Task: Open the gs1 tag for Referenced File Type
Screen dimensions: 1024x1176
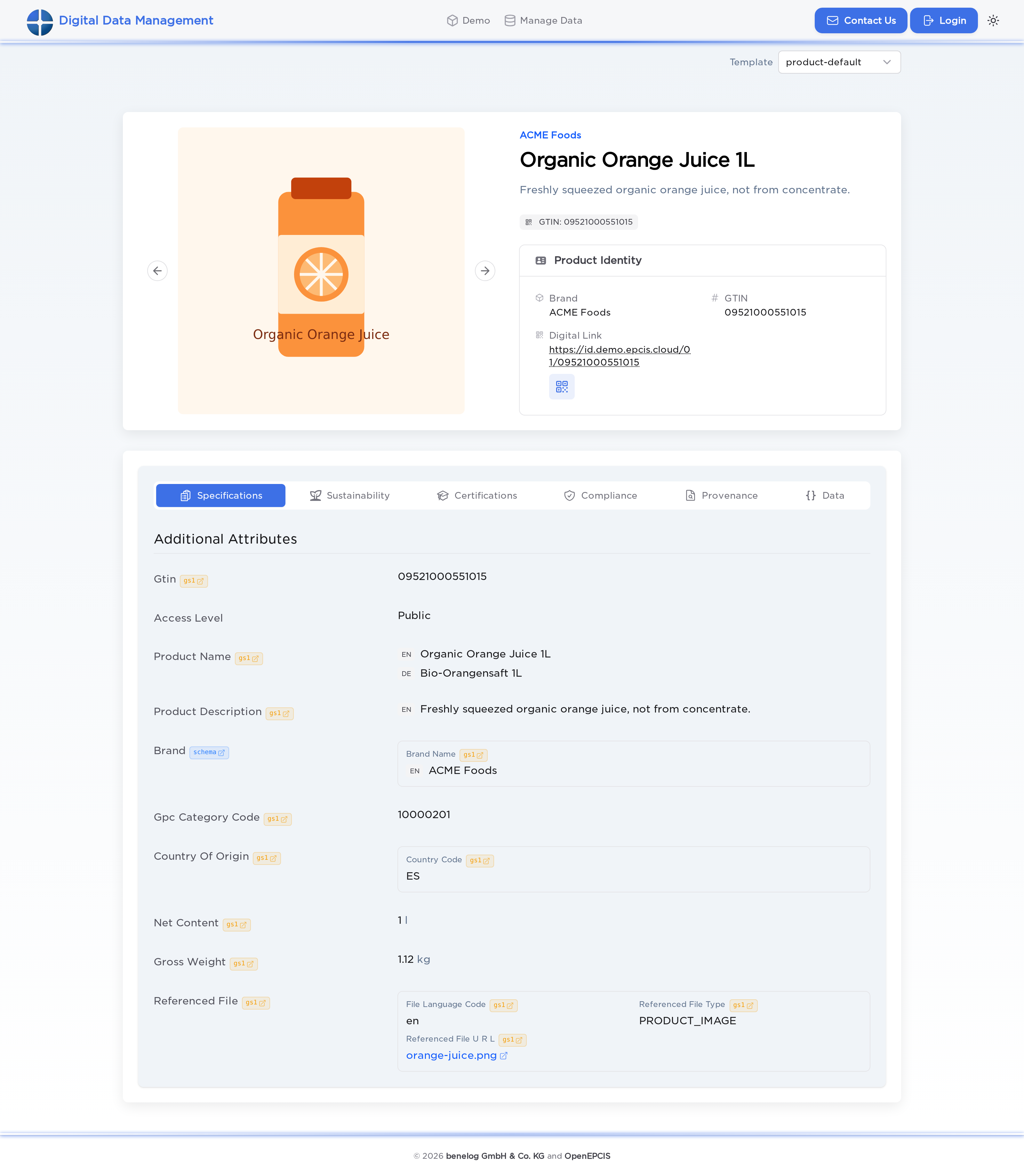Action: [x=743, y=1005]
